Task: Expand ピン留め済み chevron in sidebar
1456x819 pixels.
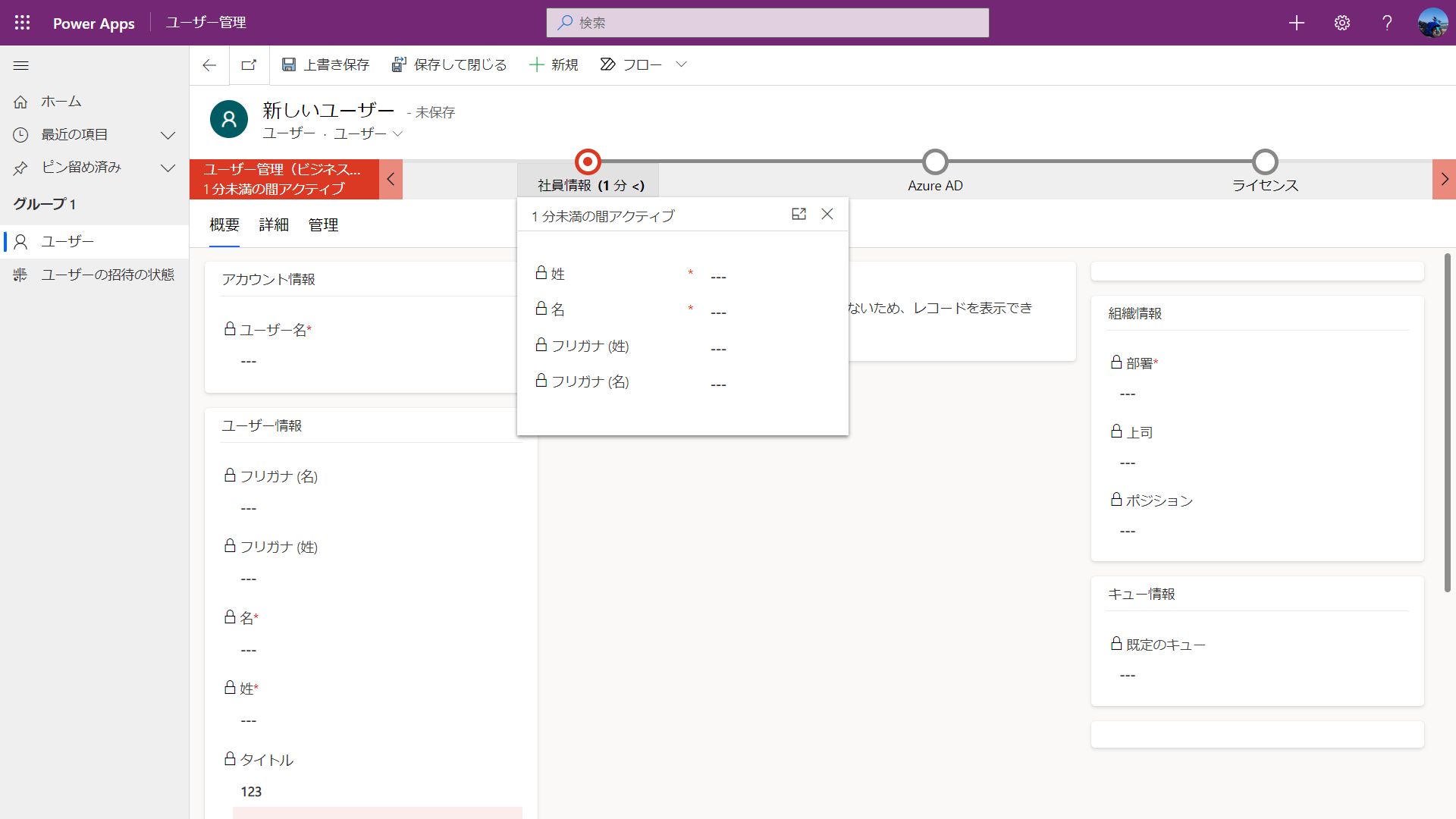Action: 168,168
